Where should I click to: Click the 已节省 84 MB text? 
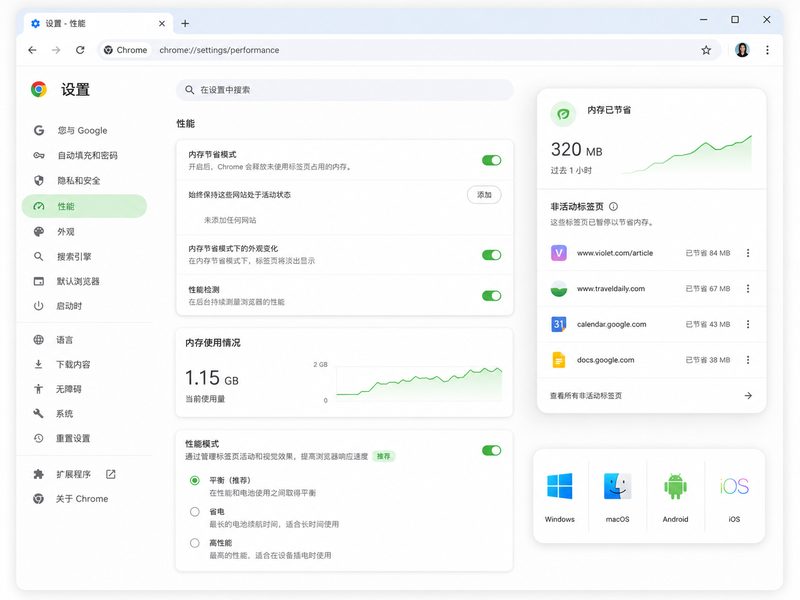[x=708, y=253]
